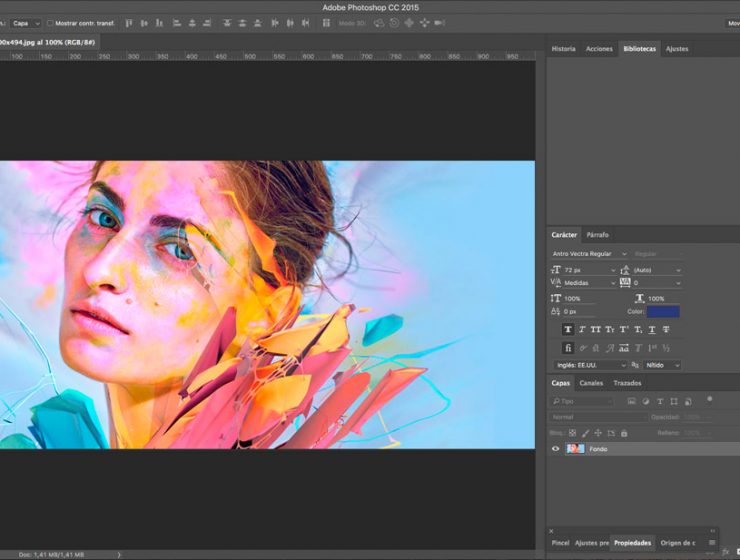Switch to the Ajustes tab
740x560 pixels.
click(677, 49)
